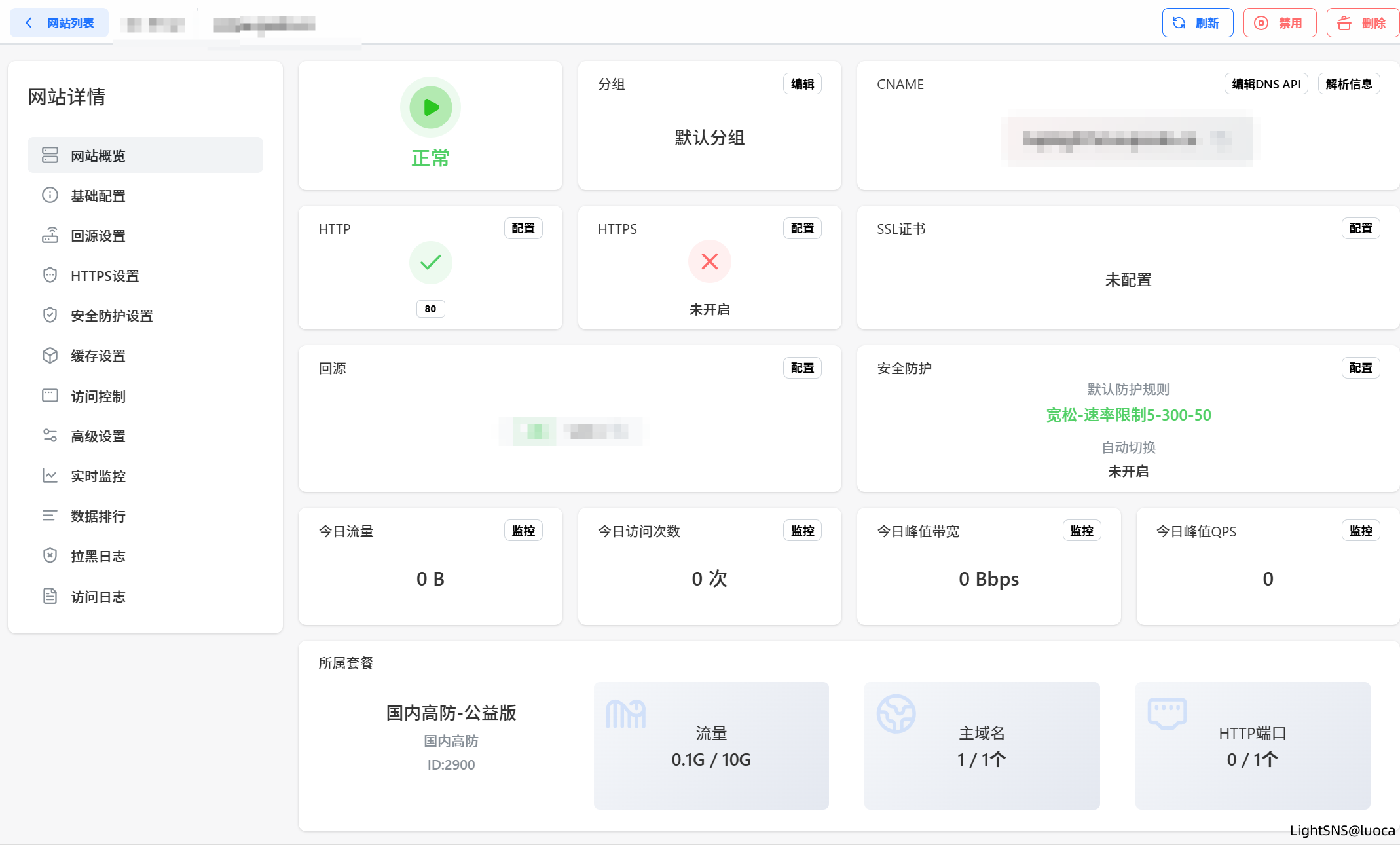Open 数据排行 from sidebar
1400x845 pixels.
coord(98,516)
